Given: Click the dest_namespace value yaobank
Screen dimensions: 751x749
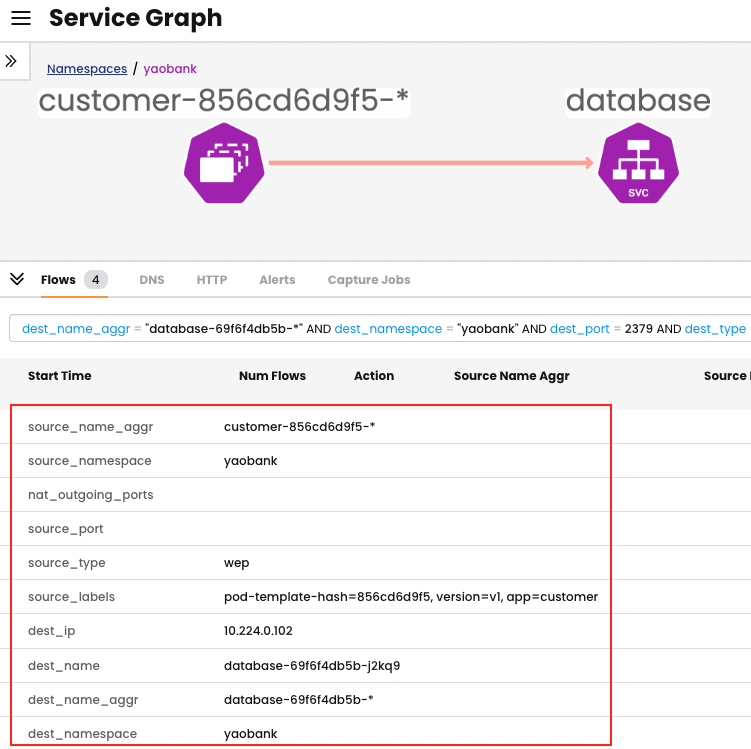Looking at the screenshot, I should tap(250, 734).
